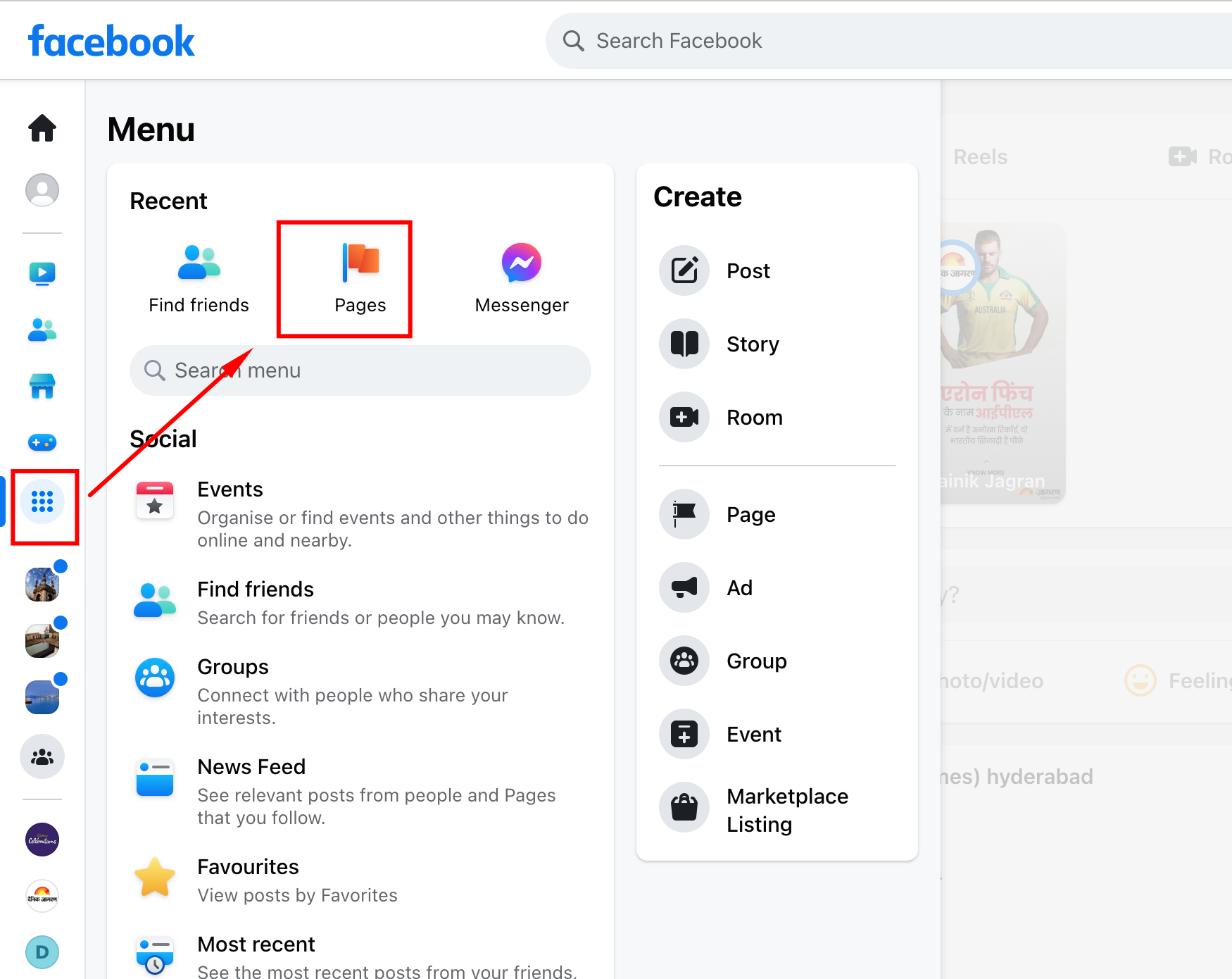Image resolution: width=1232 pixels, height=979 pixels.
Task: Open the Groups icon in sidebar
Action: (x=42, y=756)
